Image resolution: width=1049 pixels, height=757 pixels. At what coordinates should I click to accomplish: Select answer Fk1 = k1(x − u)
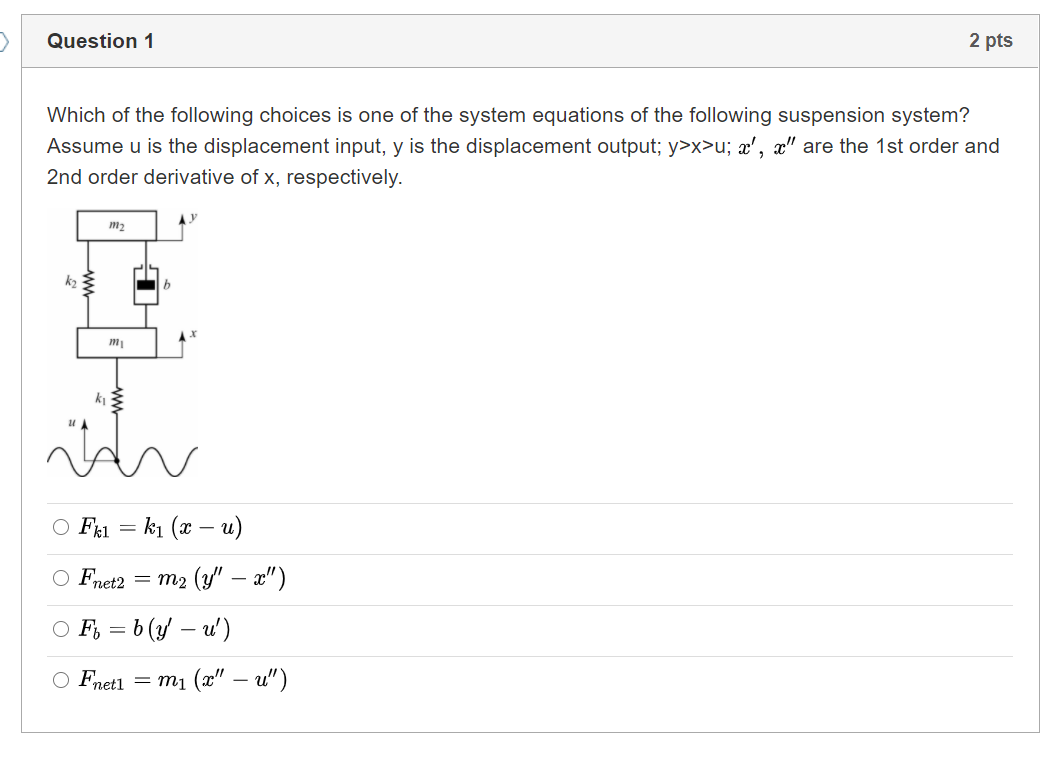pos(59,527)
